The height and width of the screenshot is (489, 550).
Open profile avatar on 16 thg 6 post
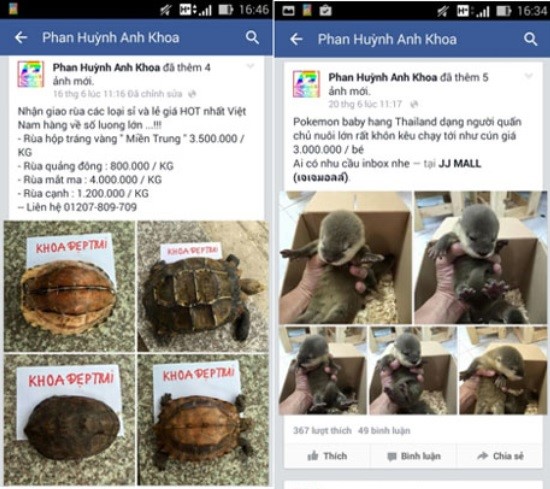click(31, 74)
